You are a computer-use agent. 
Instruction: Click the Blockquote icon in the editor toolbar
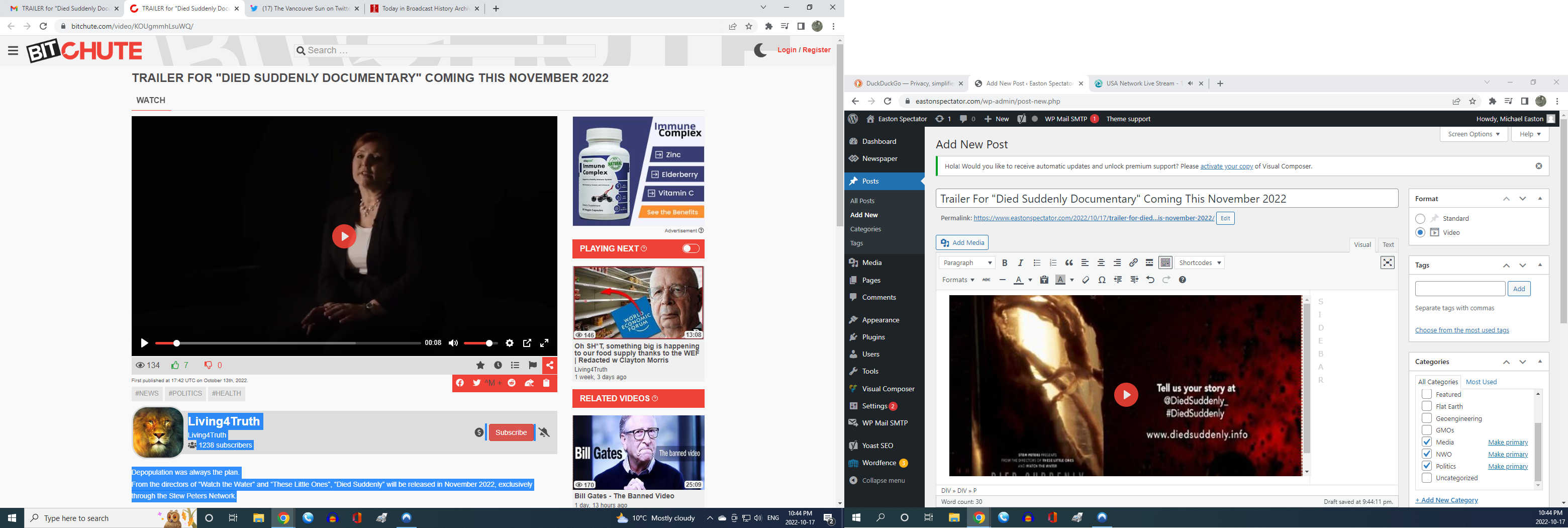[x=1069, y=263]
